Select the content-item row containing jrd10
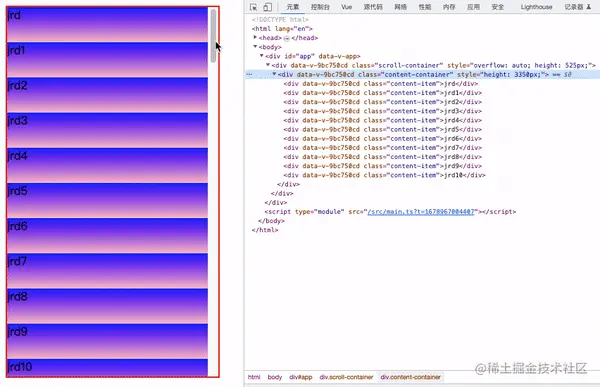 pyautogui.click(x=385, y=175)
